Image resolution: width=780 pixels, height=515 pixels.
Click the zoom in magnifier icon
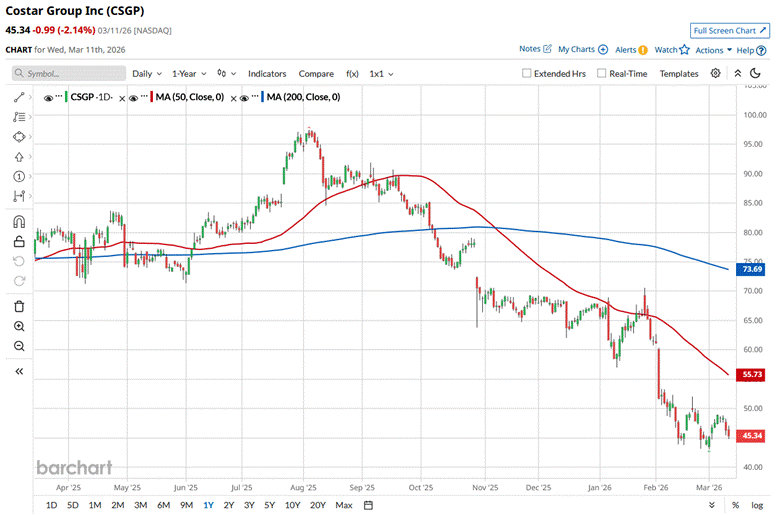tap(19, 326)
